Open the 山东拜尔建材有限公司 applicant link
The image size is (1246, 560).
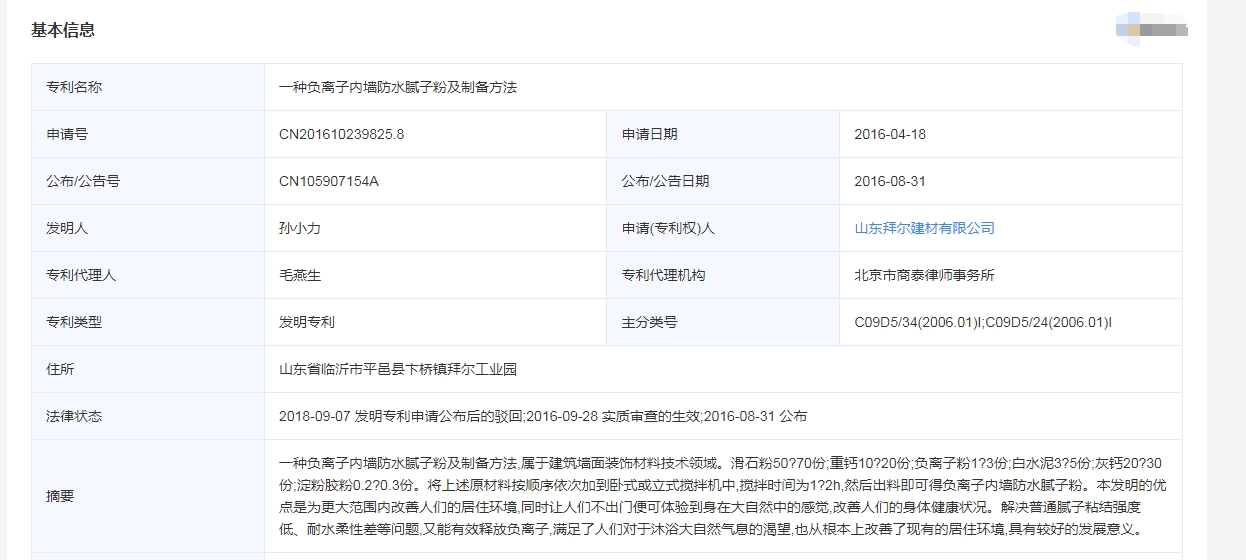pyautogui.click(x=924, y=228)
